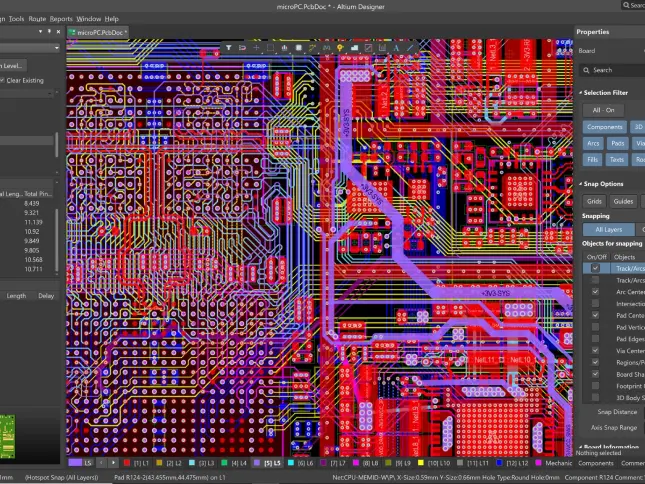
Task: Toggle the Clear Existing checkbox
Action: coord(2,80)
